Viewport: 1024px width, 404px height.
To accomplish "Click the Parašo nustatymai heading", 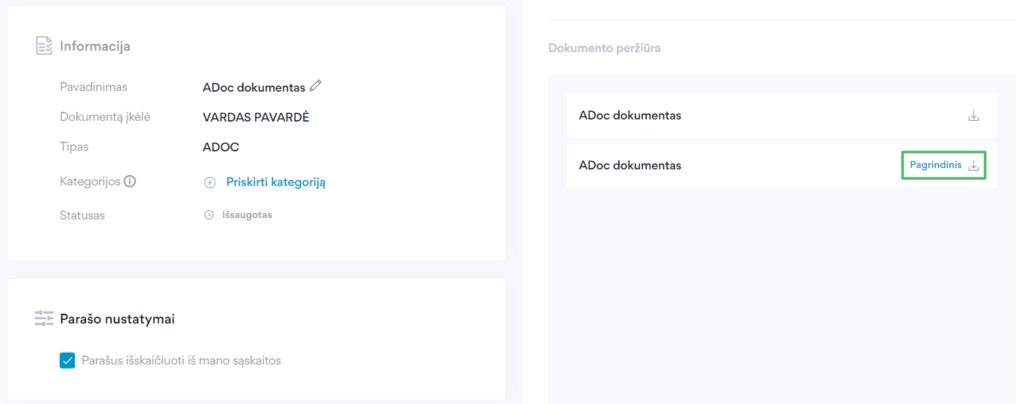I will pos(117,319).
